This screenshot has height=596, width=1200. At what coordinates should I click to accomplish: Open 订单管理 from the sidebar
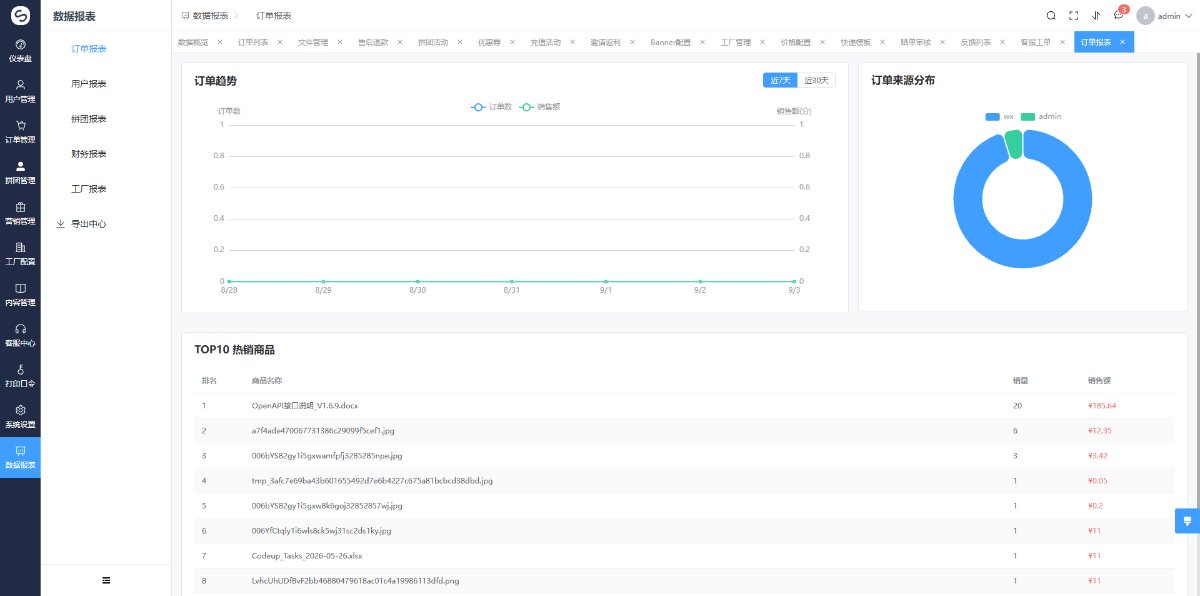point(20,132)
